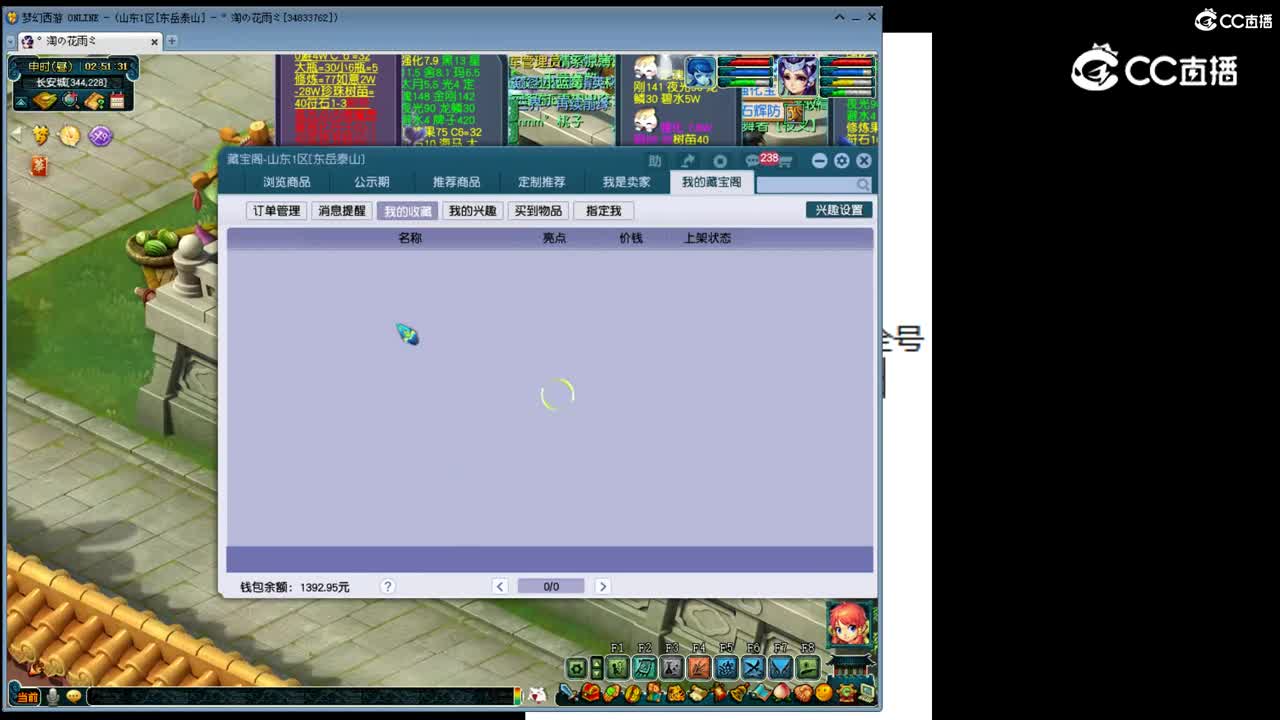Select the 我的藏宝阁 tab

pyautogui.click(x=711, y=182)
